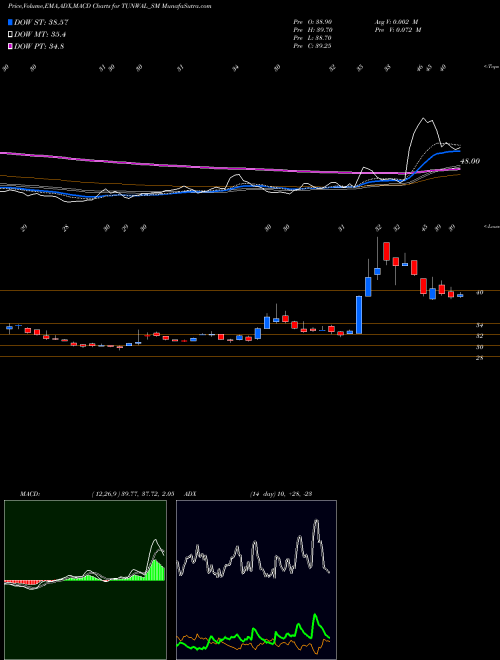Click the DOW MT legend label

click(40, 35)
